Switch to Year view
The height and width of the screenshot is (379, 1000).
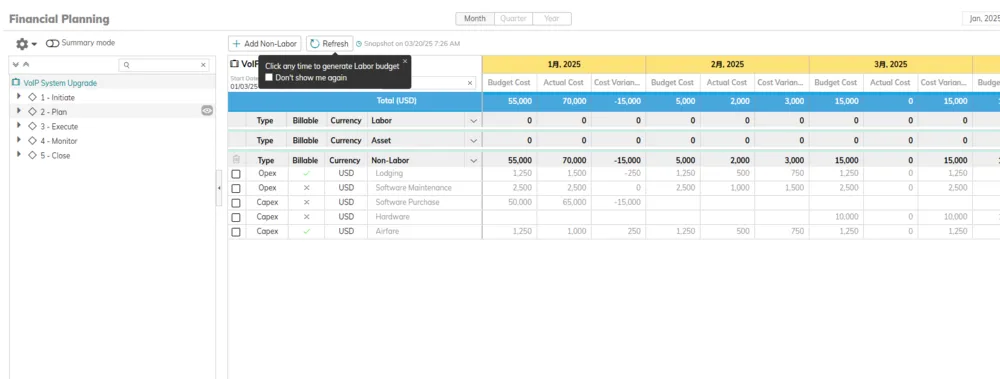[x=552, y=19]
